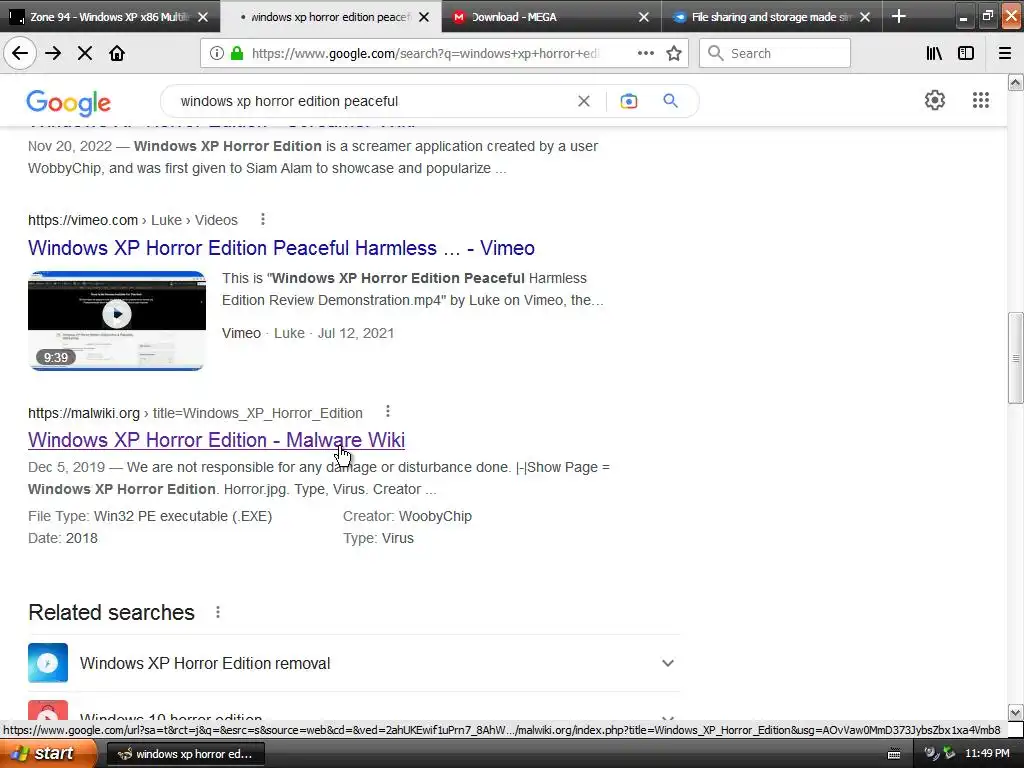Select the windows xp horror ed taskbar button
Viewport: 1024px width, 768px height.
pos(185,754)
